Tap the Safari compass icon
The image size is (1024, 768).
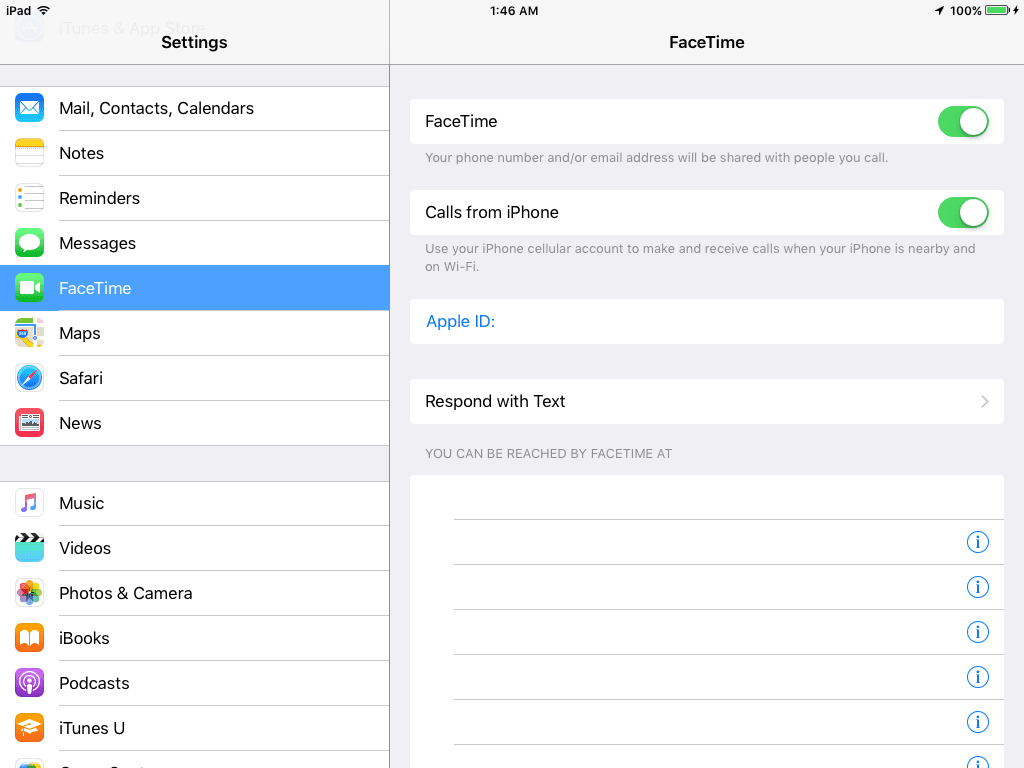click(29, 378)
